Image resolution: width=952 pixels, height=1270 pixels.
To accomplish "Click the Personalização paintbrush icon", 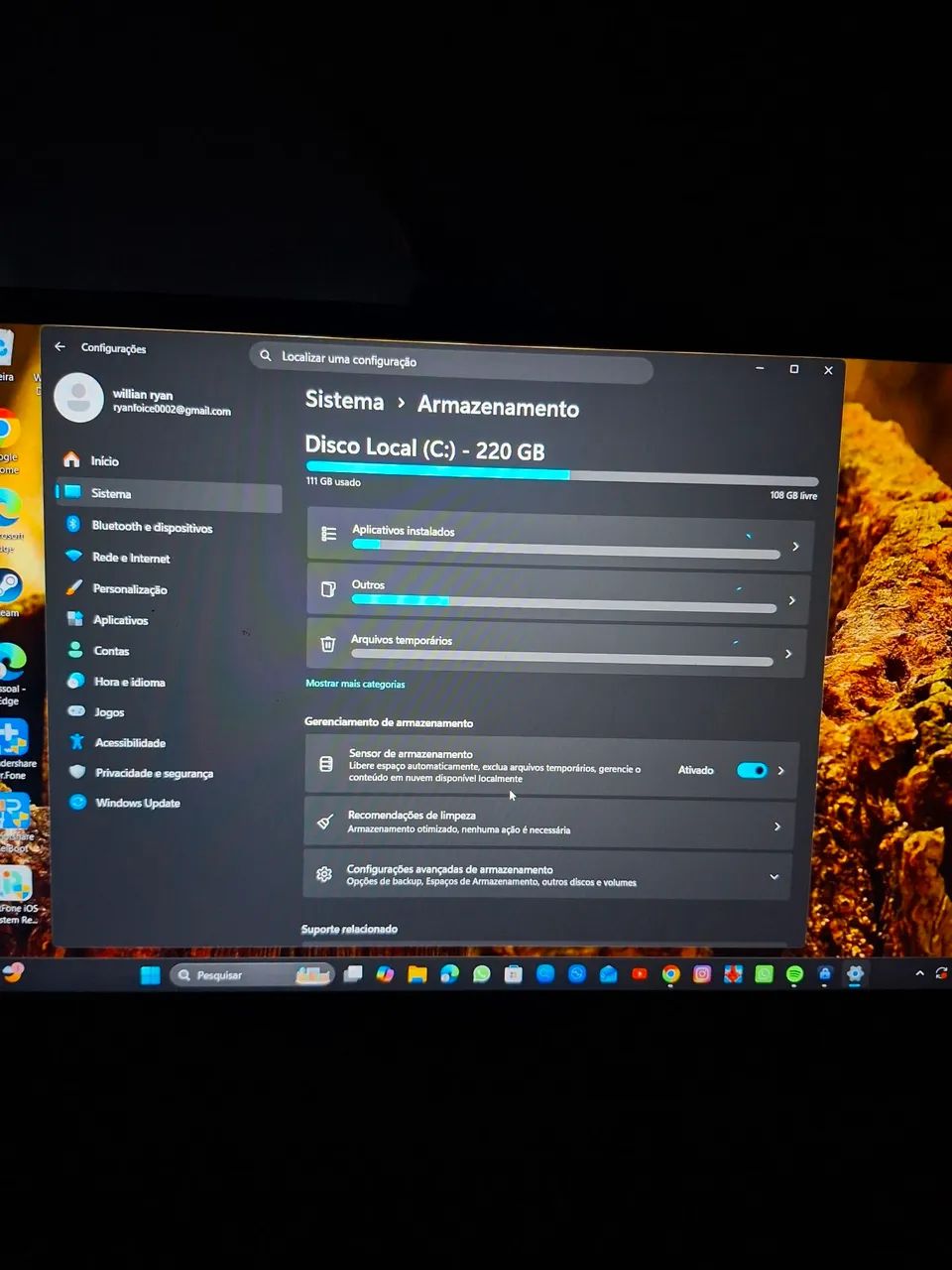I will (74, 587).
